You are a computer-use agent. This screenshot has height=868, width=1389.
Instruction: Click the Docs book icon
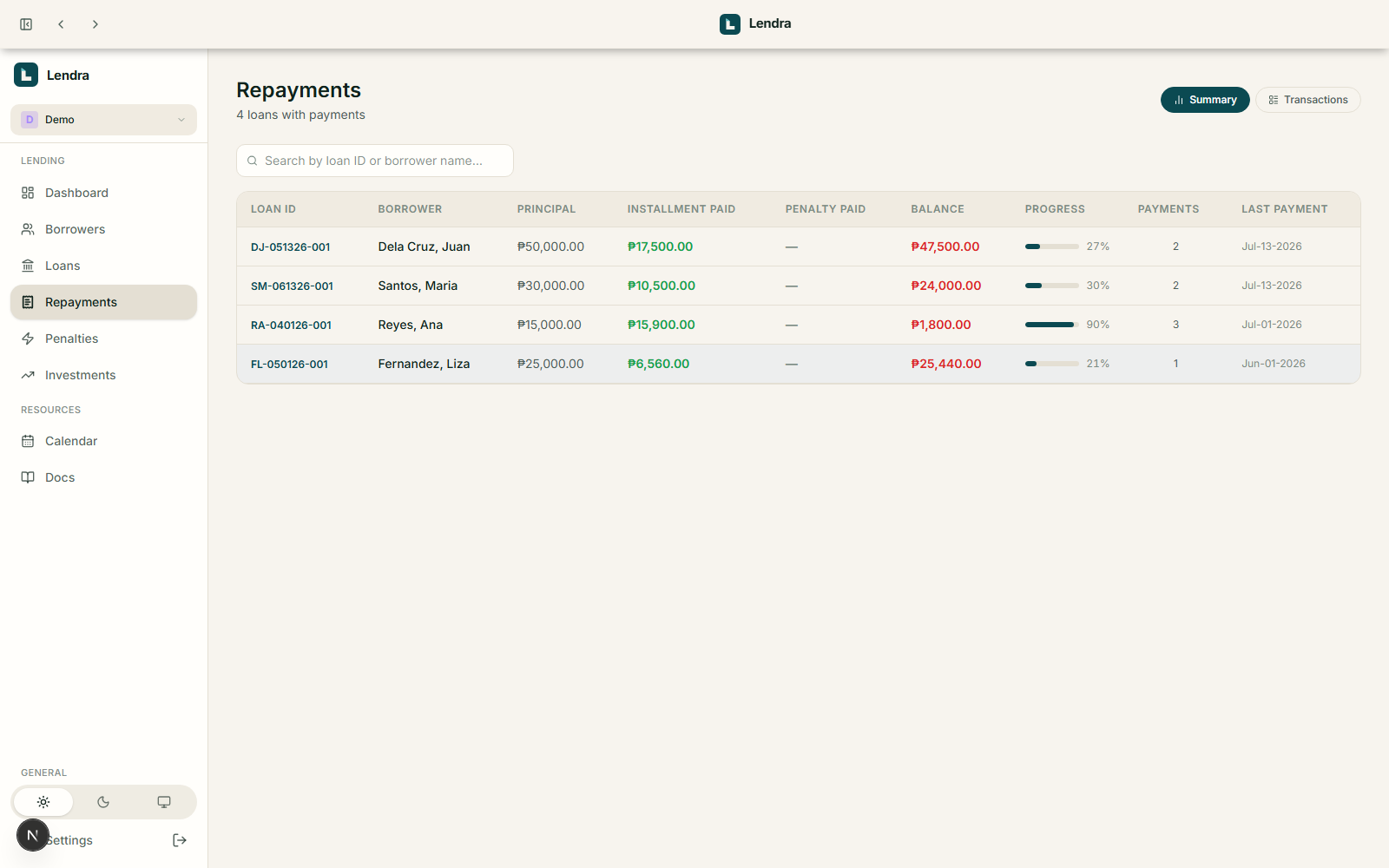coord(28,477)
